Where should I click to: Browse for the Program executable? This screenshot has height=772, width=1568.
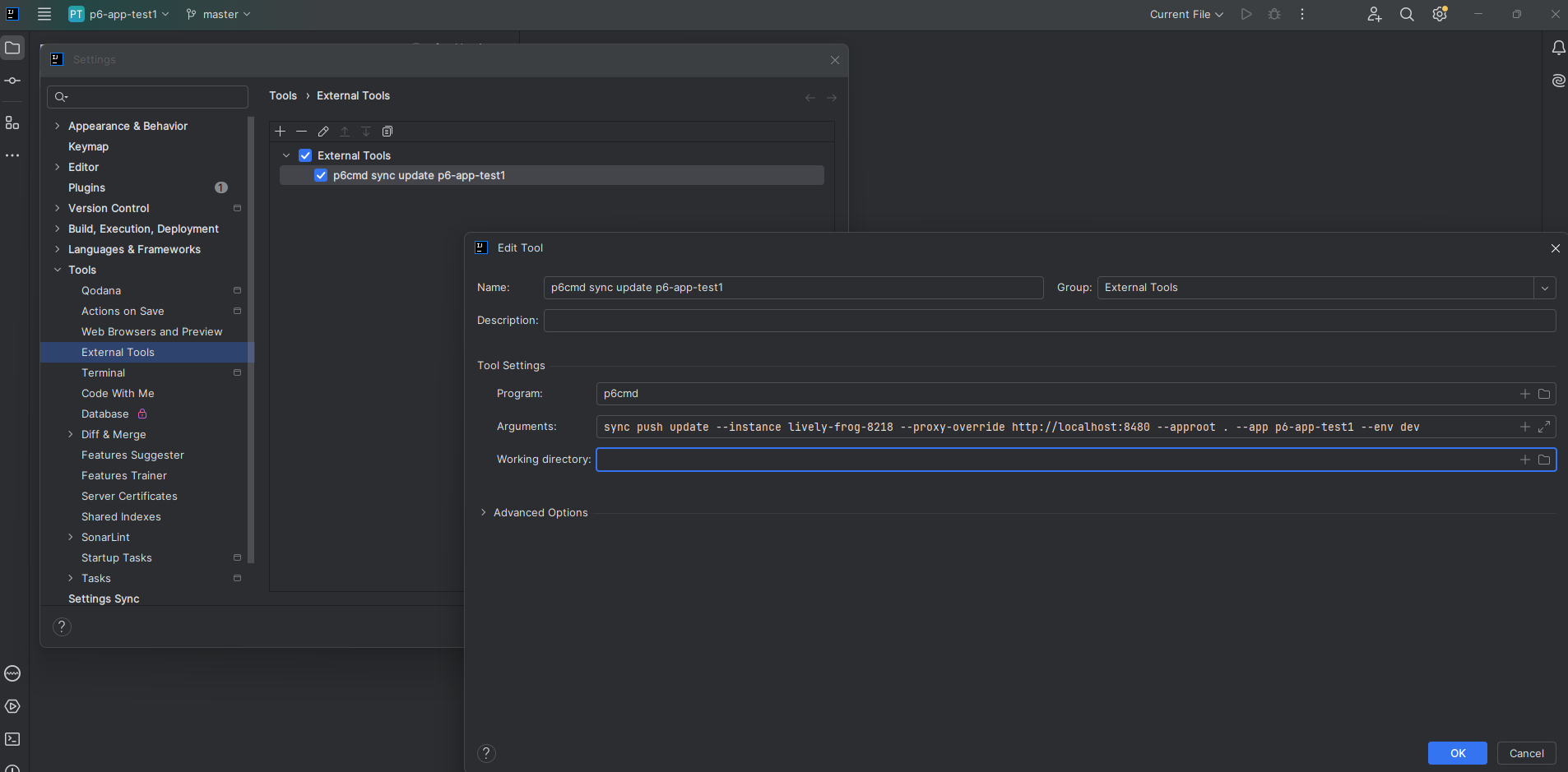click(1545, 394)
